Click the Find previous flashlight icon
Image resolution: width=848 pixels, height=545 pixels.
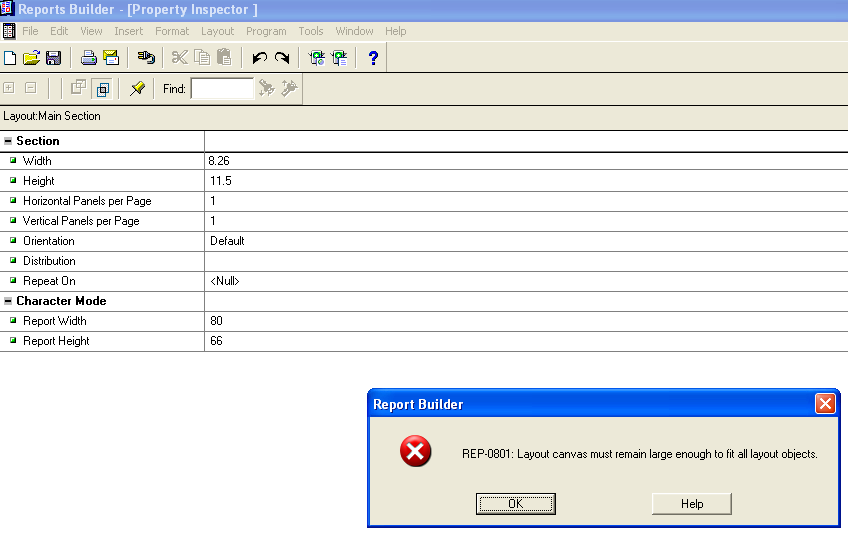pyautogui.click(x=289, y=88)
